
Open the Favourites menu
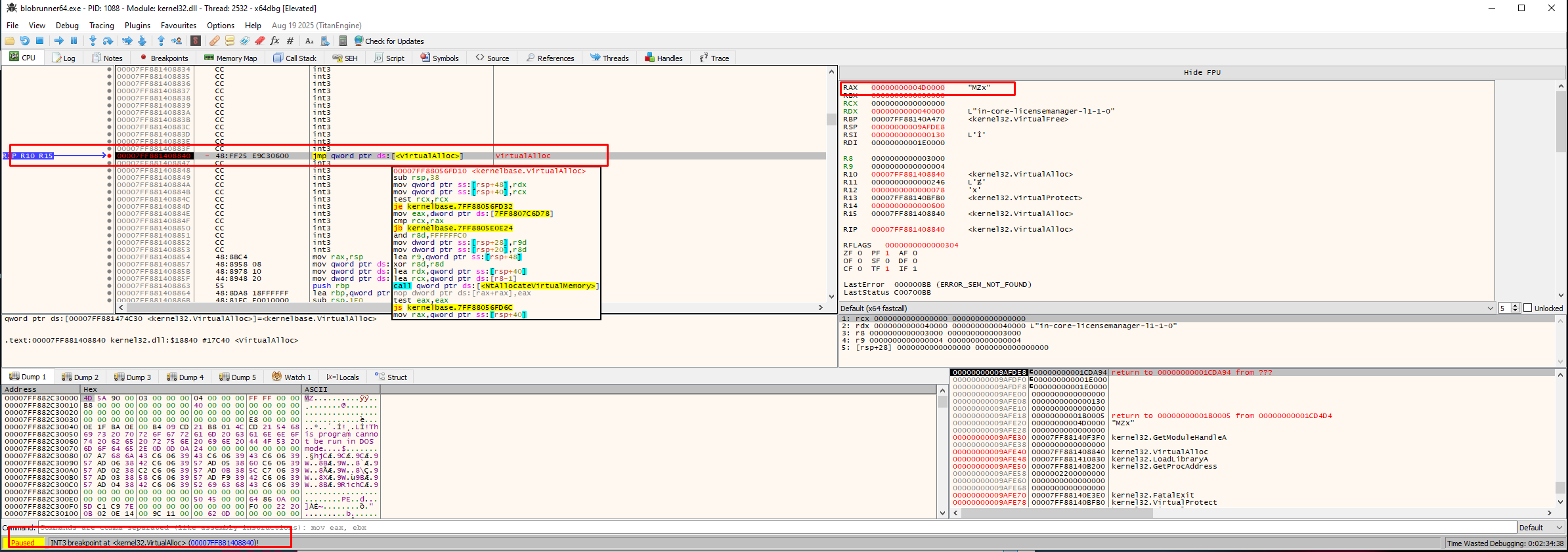pos(179,26)
